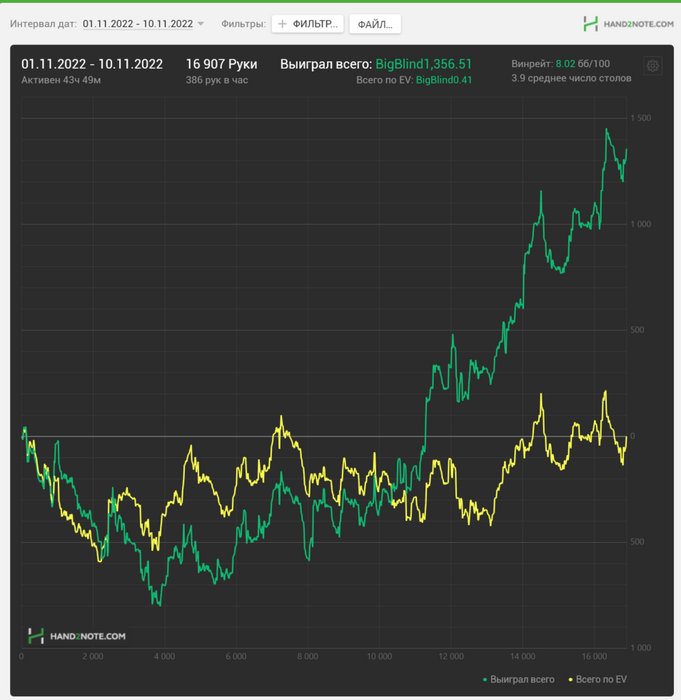Click the BigBlind1,356.51 total won value
This screenshot has width=681, height=700.
point(423,64)
